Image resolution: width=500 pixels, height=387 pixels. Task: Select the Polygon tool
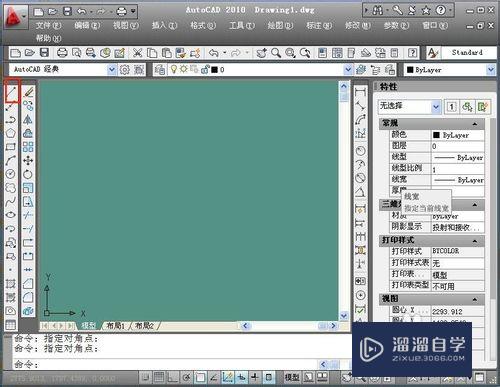pos(11,133)
